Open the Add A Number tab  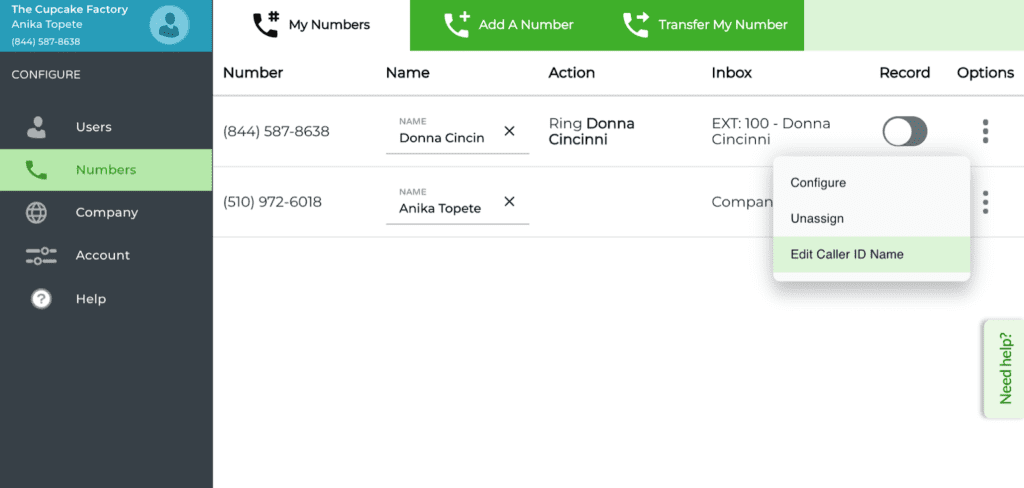pyautogui.click(x=508, y=25)
